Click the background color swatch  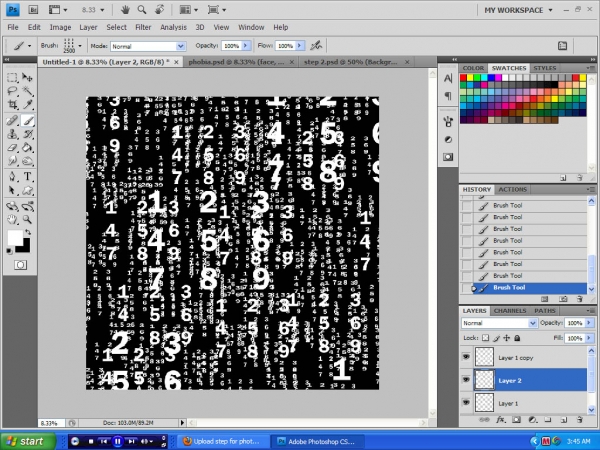(25, 247)
